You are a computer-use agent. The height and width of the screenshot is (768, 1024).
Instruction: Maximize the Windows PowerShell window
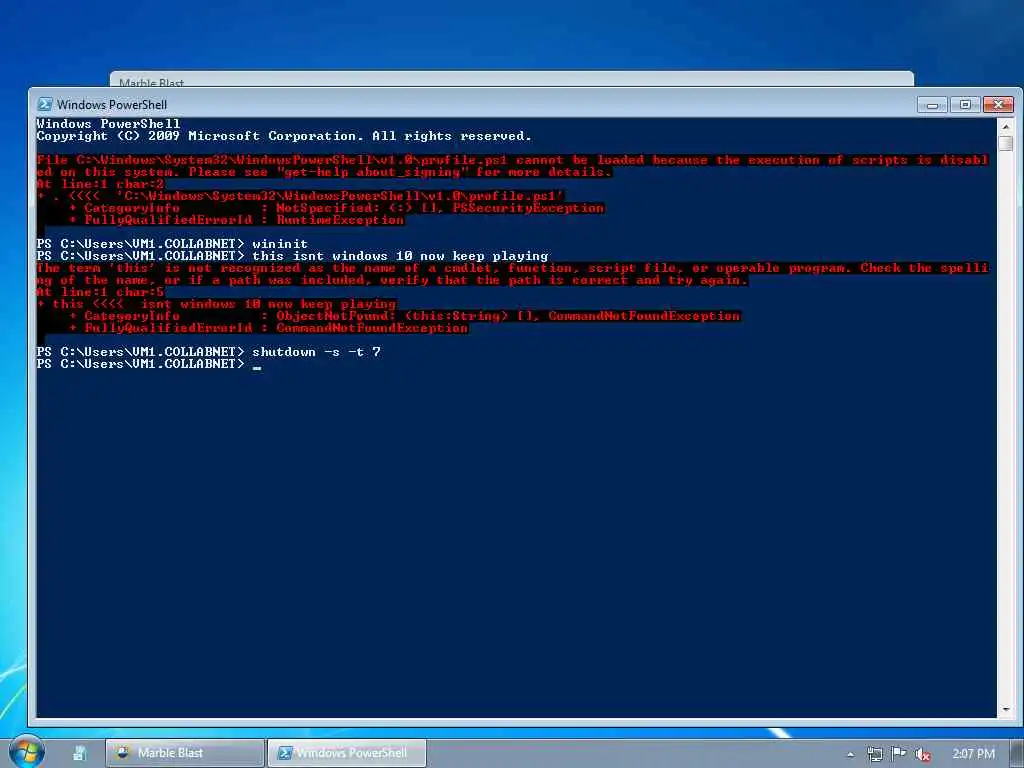click(965, 104)
